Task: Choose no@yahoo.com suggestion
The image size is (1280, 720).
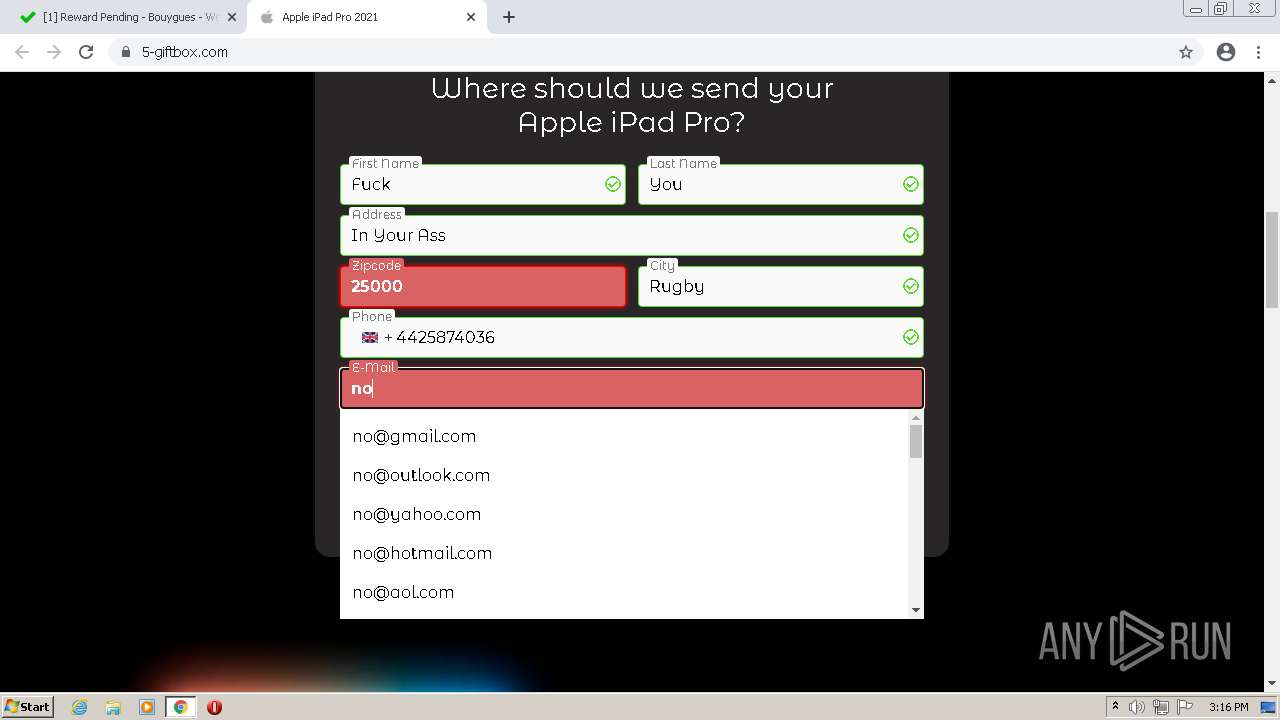Action: (x=624, y=514)
